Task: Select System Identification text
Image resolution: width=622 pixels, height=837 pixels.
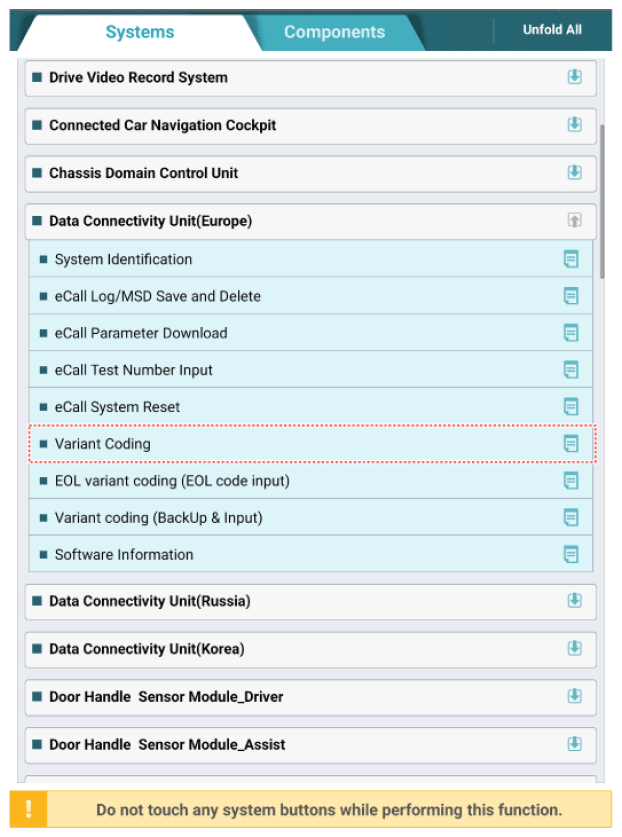Action: coord(123,259)
